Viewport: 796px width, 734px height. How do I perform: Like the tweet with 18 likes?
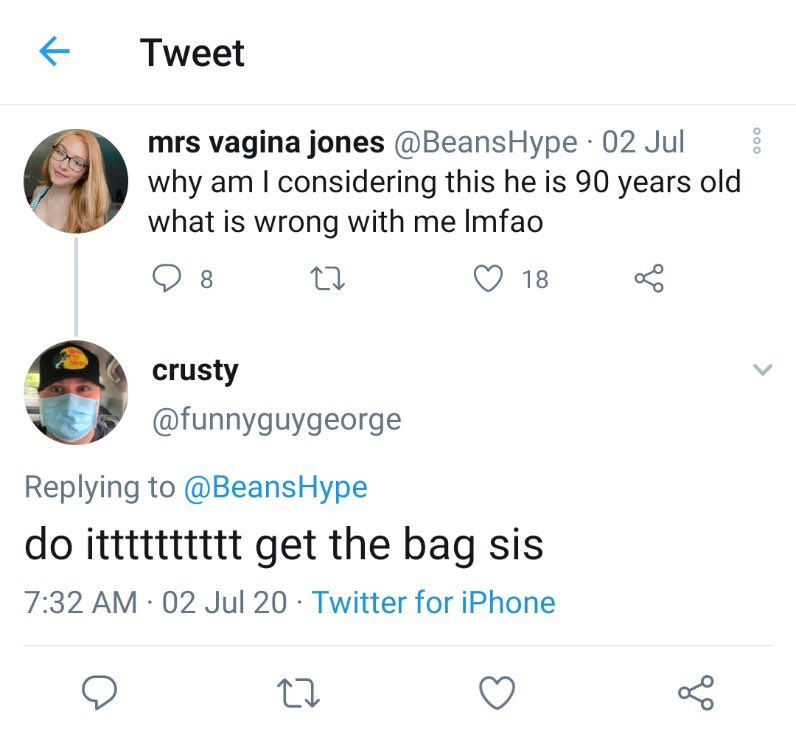tap(488, 279)
